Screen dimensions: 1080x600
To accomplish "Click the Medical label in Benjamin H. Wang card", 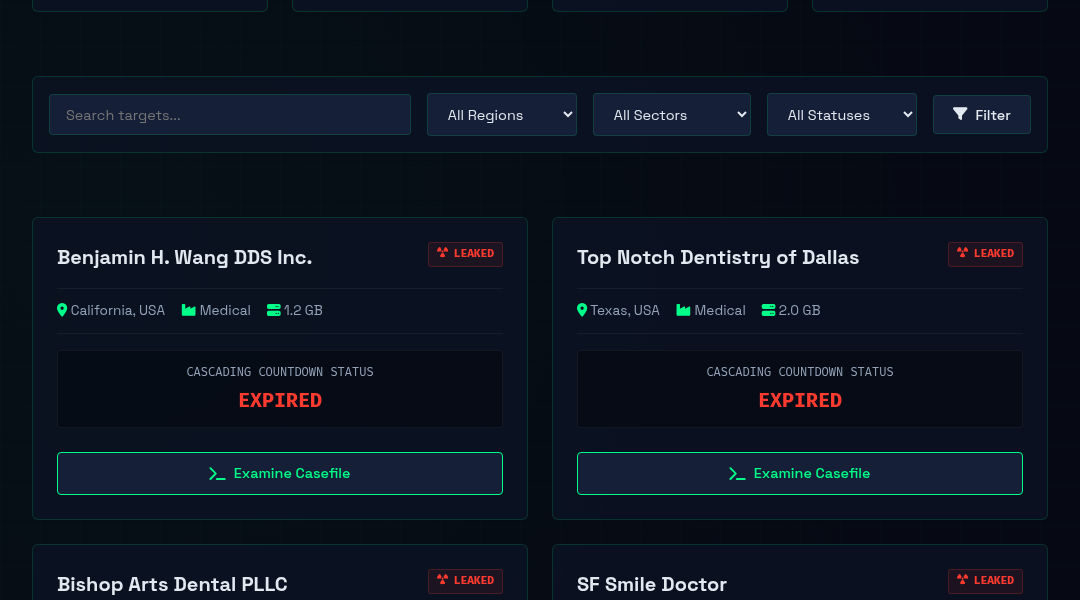I will (225, 310).
